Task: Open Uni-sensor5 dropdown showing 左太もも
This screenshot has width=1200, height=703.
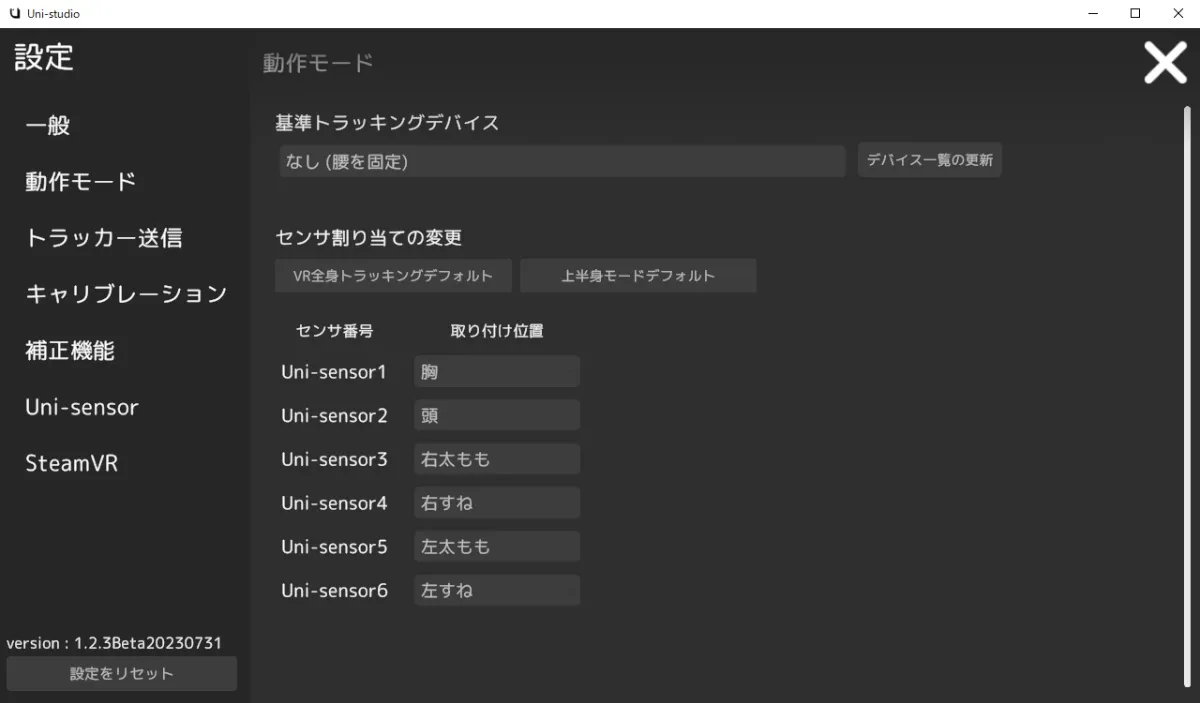Action: (497, 546)
